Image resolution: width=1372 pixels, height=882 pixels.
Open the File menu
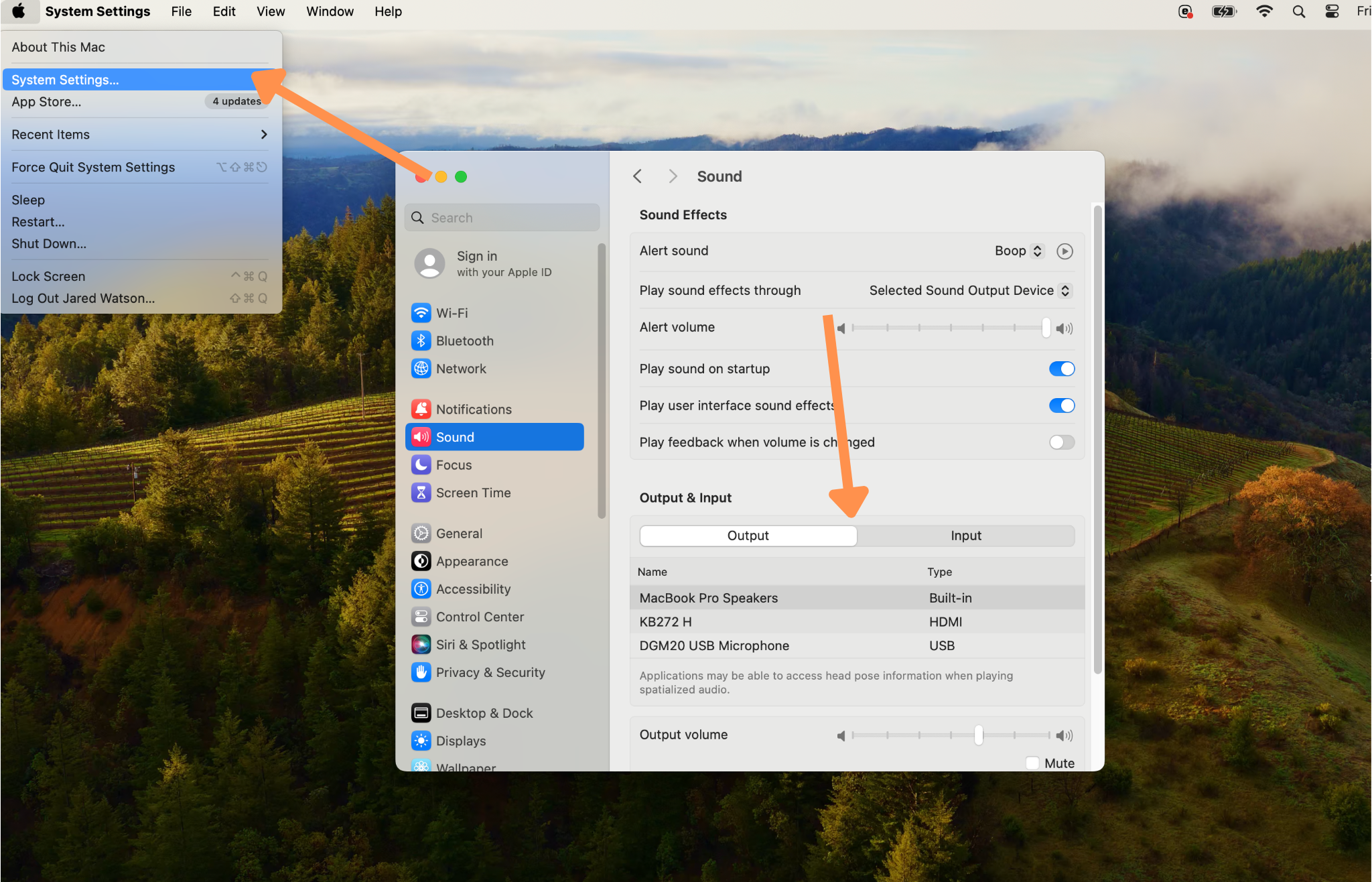pos(181,11)
